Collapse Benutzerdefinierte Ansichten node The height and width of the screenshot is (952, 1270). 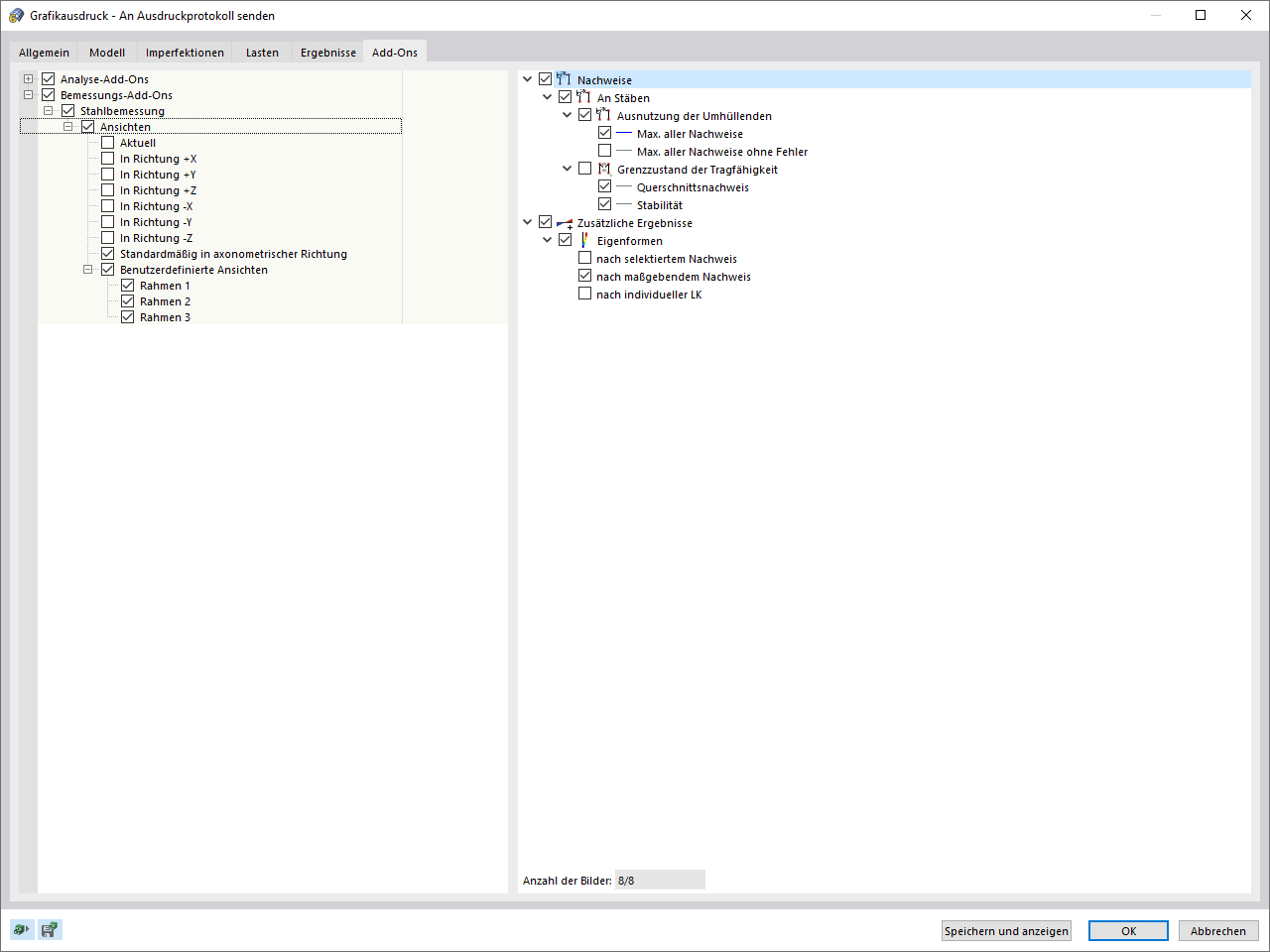coord(88,270)
